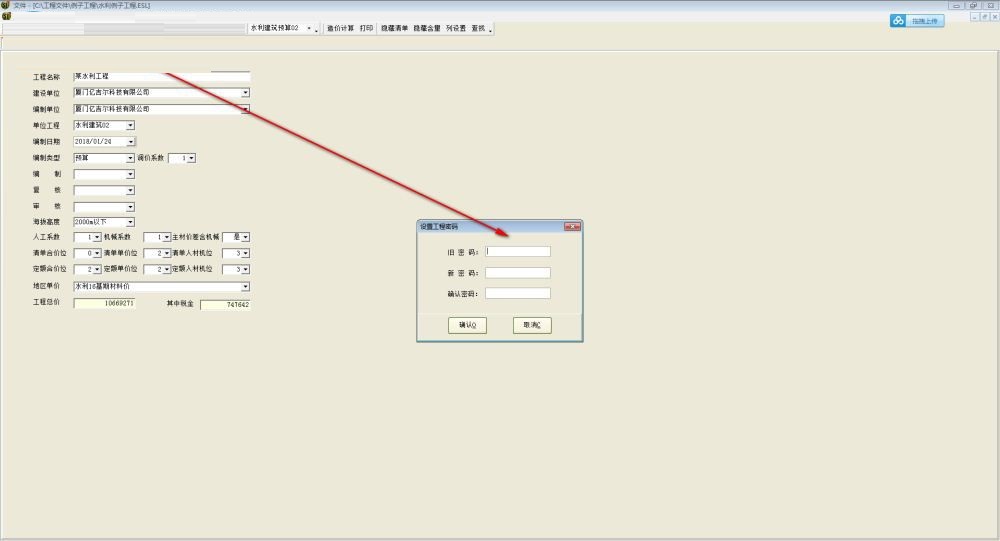The image size is (1000, 541).
Task: Click the 工程名称 text field
Action: point(161,77)
